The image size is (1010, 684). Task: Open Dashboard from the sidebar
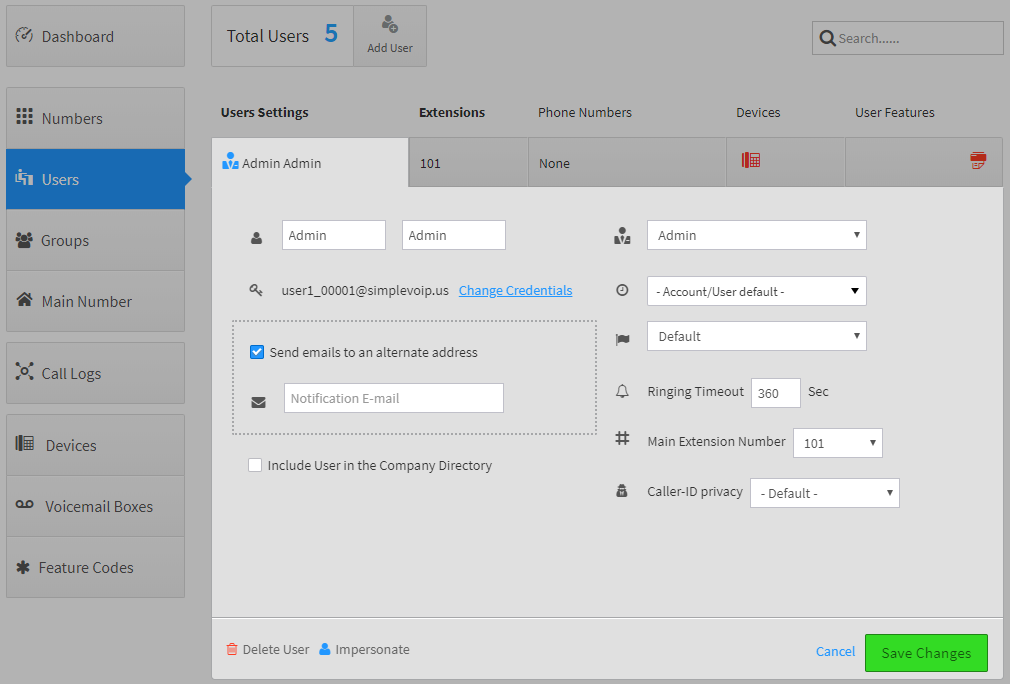point(95,36)
